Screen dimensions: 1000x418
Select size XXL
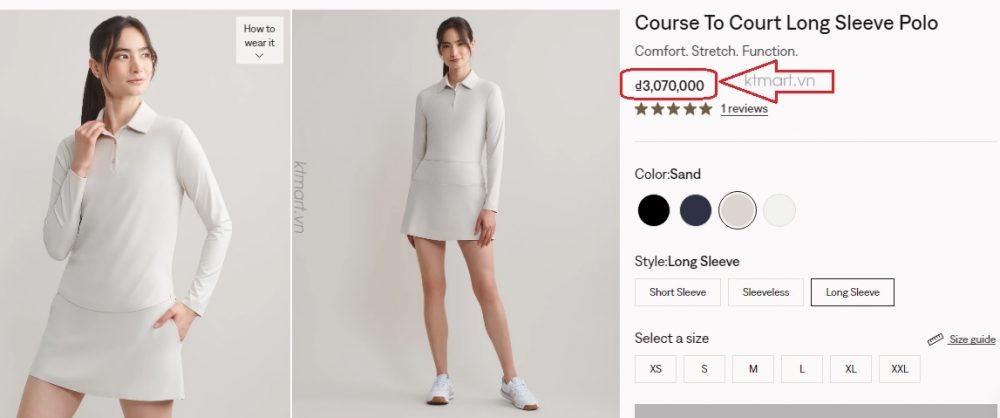(900, 369)
